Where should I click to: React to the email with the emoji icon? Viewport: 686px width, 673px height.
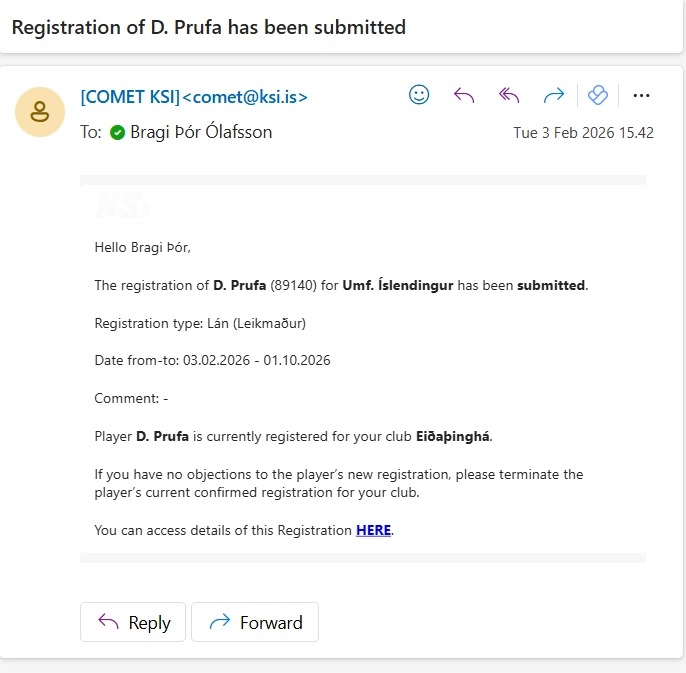(x=420, y=95)
